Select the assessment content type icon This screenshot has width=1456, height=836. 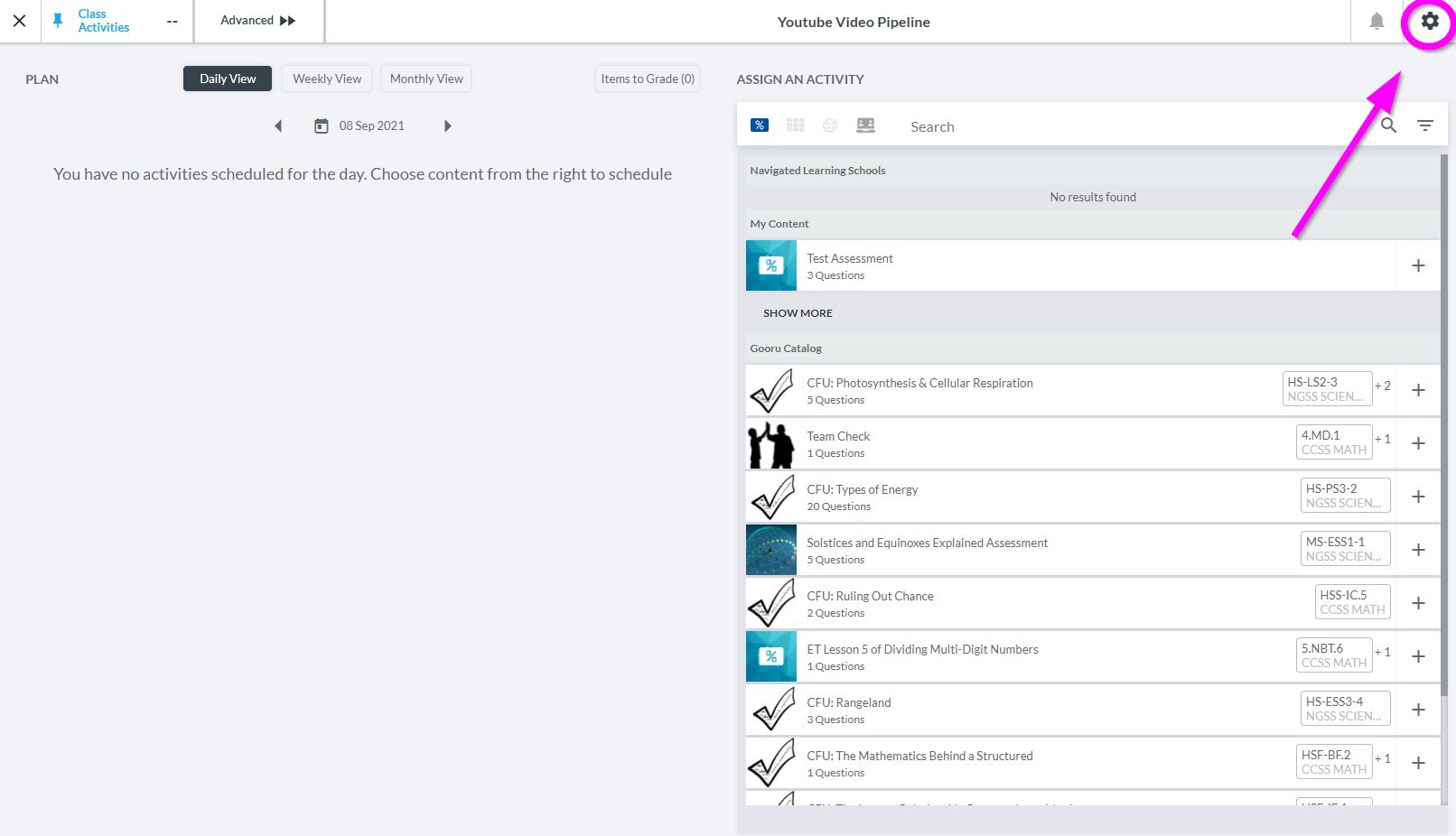click(x=760, y=125)
